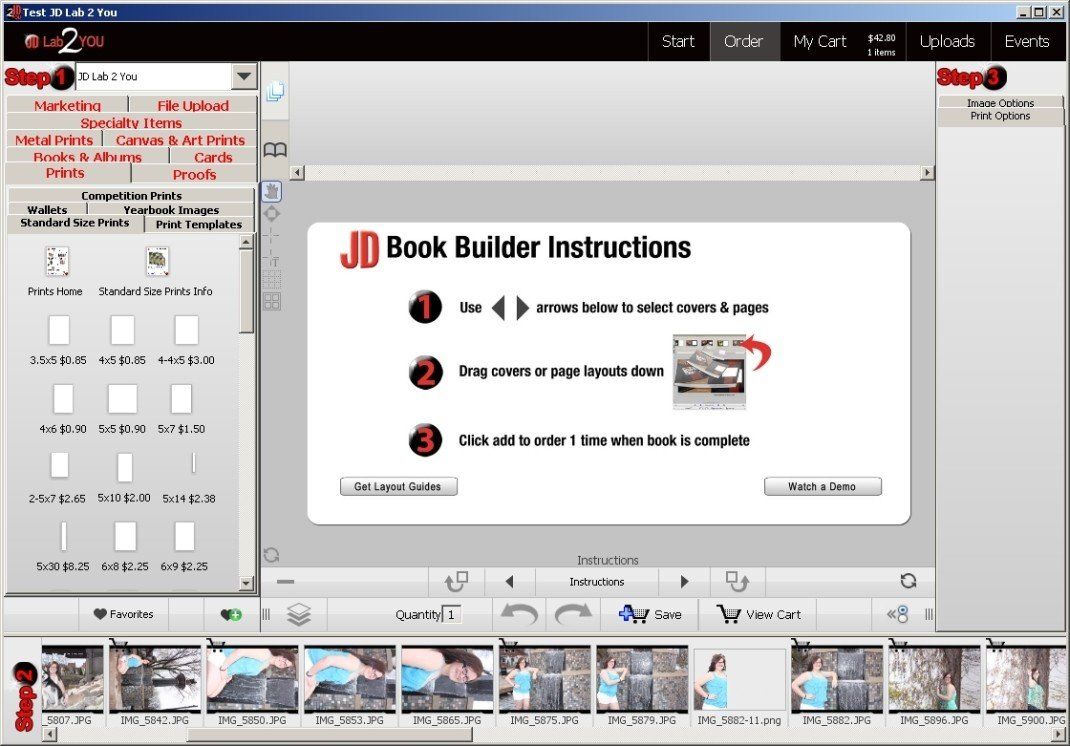Click the add to favorites heart-plus icon
The height and width of the screenshot is (746, 1070).
pyautogui.click(x=231, y=614)
